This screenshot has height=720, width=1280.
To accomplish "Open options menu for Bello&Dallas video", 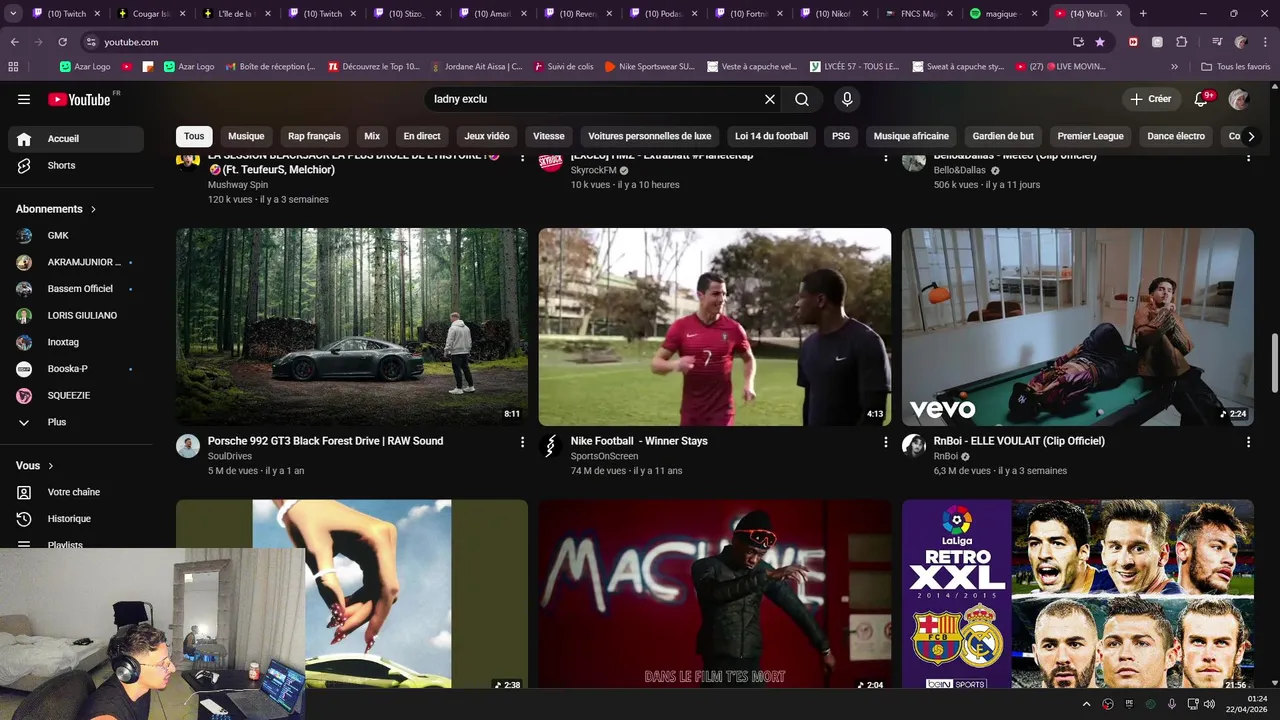I will 1248,158.
